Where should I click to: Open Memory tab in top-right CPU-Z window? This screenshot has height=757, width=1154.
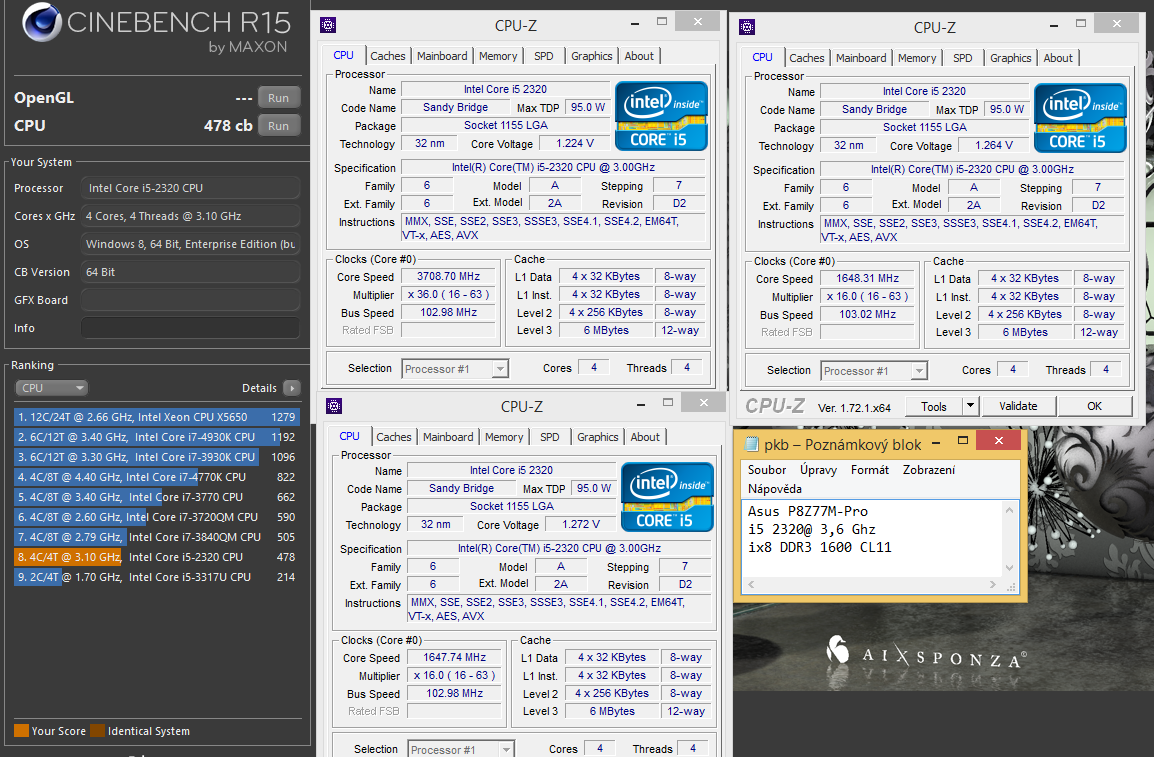(917, 58)
